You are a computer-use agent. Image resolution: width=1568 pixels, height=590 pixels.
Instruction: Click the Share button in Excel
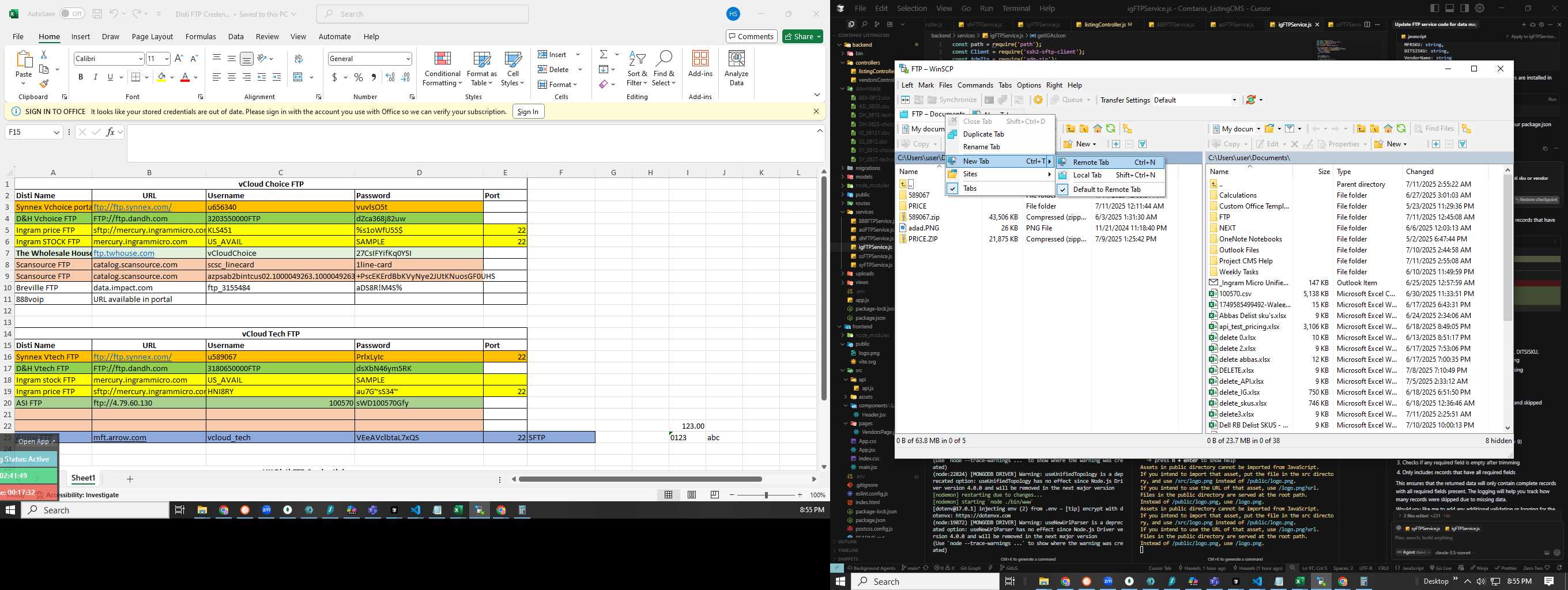pyautogui.click(x=802, y=36)
